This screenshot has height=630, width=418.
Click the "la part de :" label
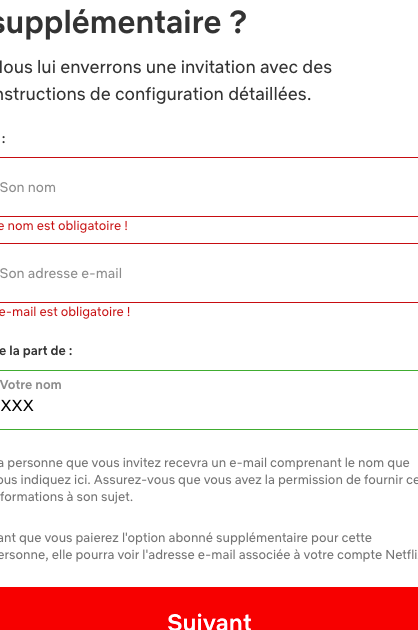(41, 351)
